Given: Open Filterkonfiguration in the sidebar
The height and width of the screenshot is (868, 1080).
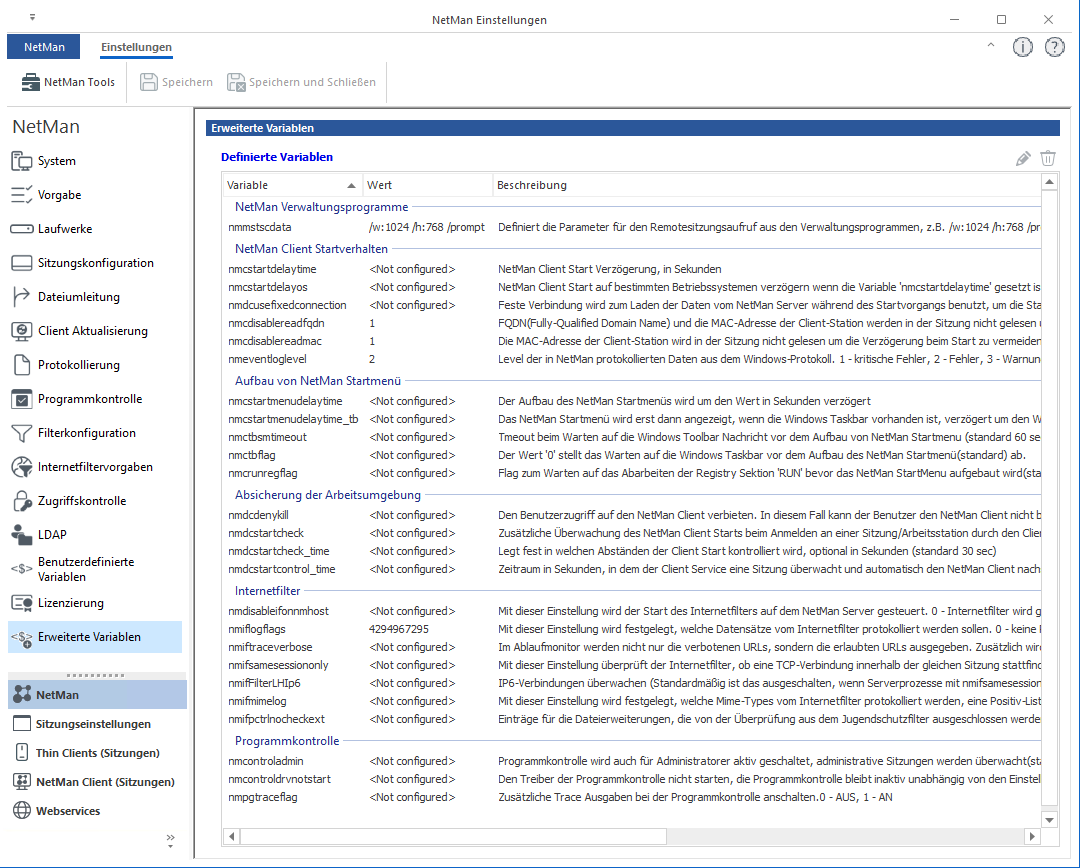Looking at the screenshot, I should pos(86,433).
